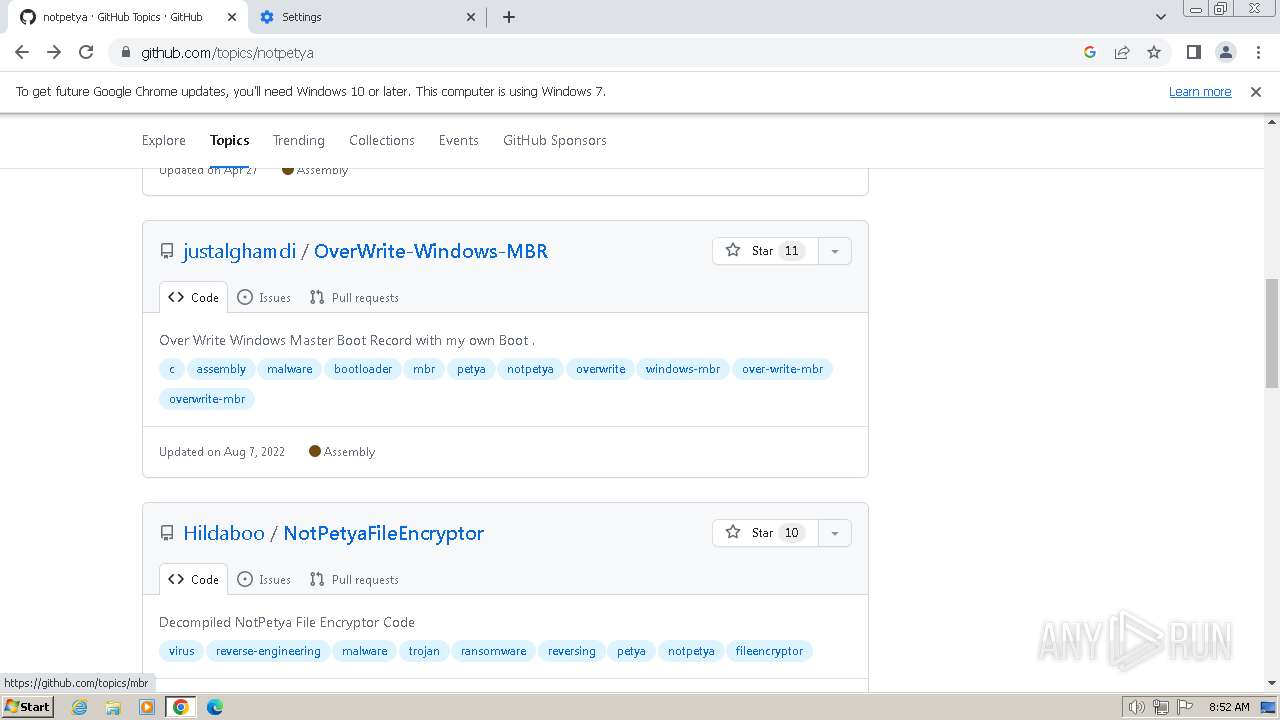1280x720 pixels.
Task: Select the 'virus' topic tag
Action: tap(182, 651)
